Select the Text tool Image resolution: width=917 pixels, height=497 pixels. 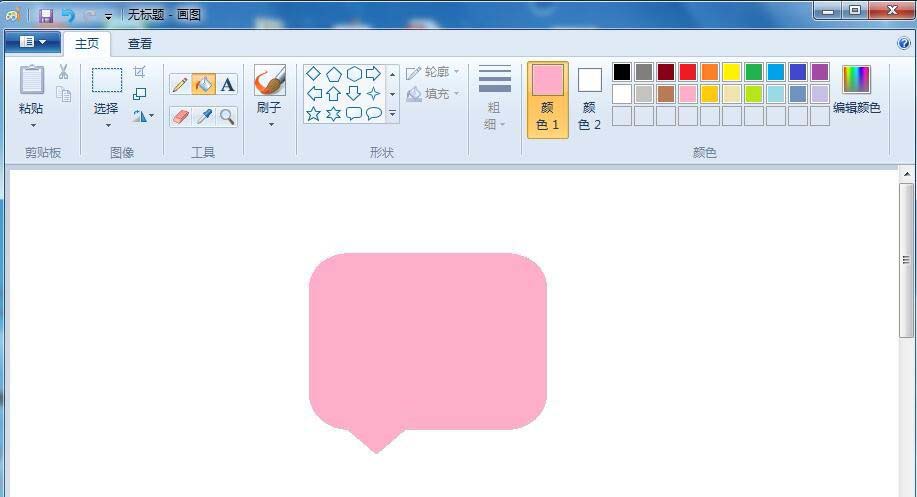[227, 84]
